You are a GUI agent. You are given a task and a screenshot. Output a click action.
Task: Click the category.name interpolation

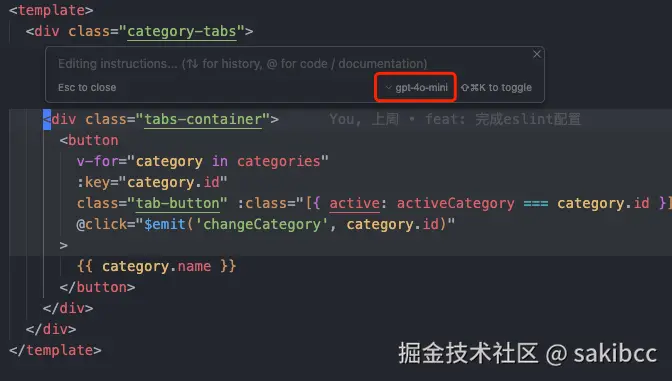156,266
